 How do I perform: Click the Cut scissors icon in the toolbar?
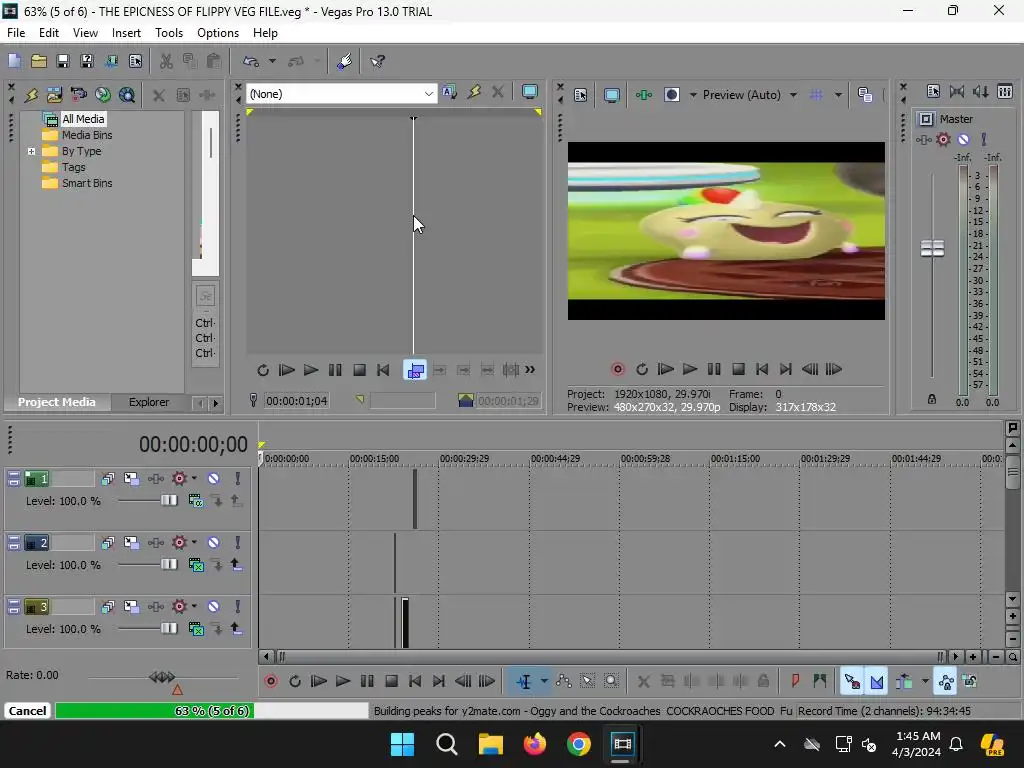167,61
